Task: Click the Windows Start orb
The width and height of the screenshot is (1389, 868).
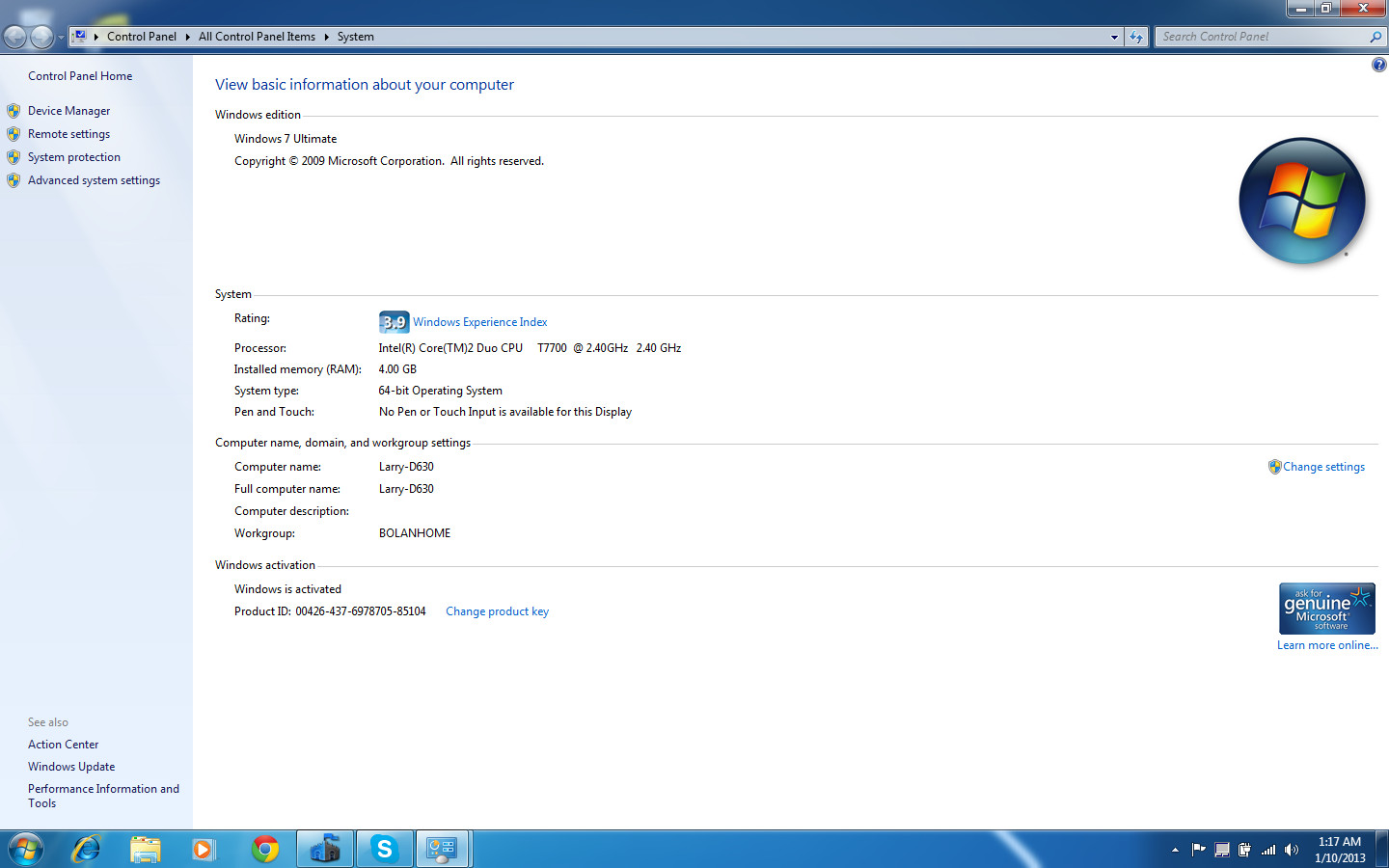Action: 26,849
